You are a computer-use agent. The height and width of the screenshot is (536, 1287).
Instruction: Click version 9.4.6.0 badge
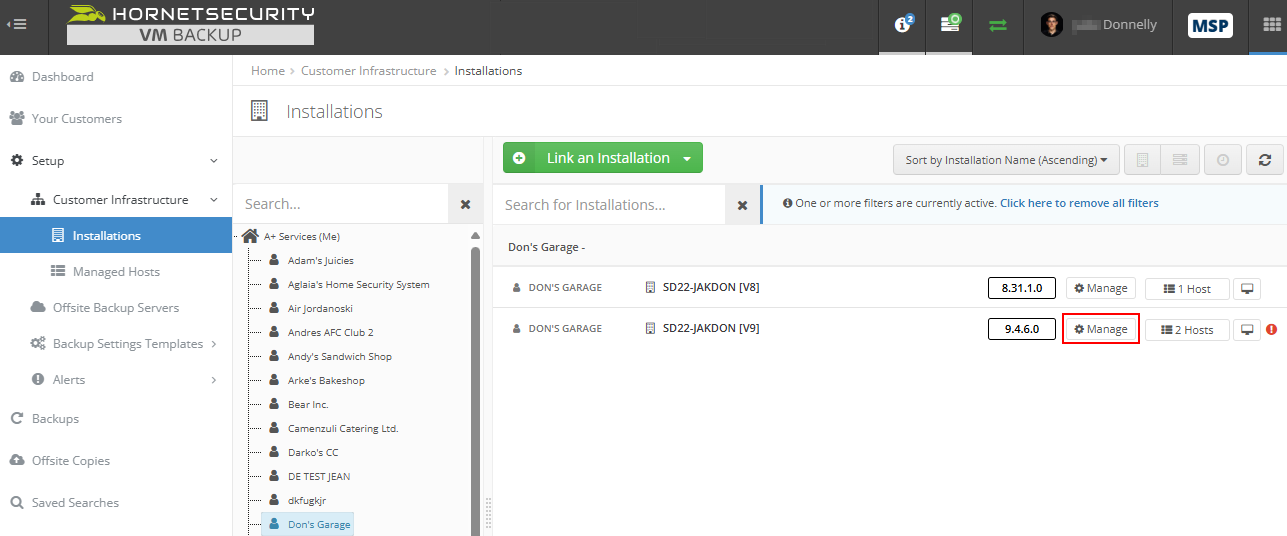(1022, 329)
